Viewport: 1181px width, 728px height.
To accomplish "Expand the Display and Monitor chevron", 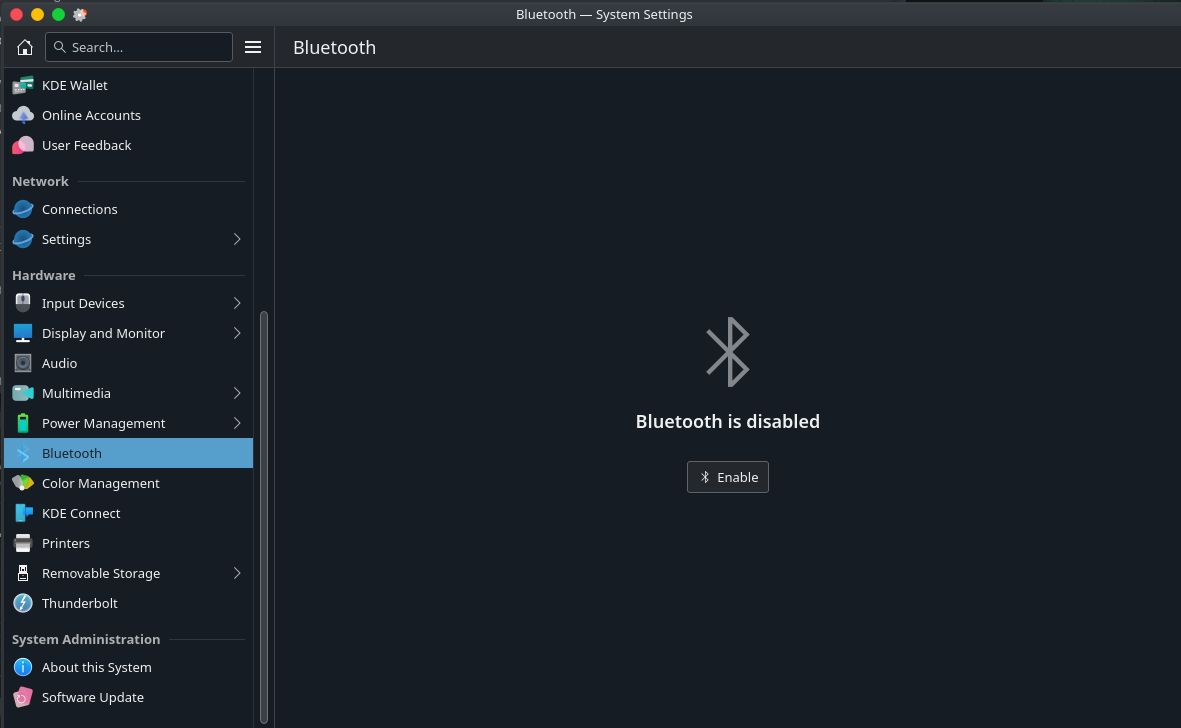I will point(237,334).
